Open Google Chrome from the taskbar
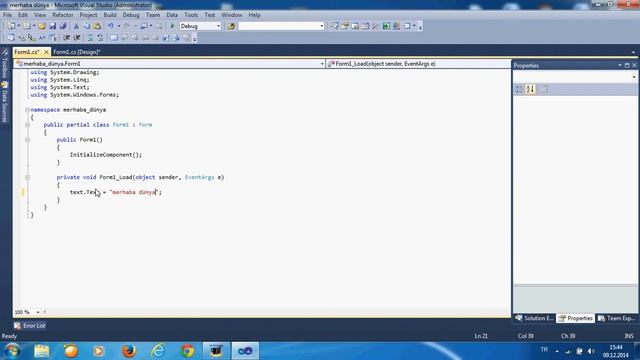Viewport: 640px width, 360px height. [x=187, y=351]
